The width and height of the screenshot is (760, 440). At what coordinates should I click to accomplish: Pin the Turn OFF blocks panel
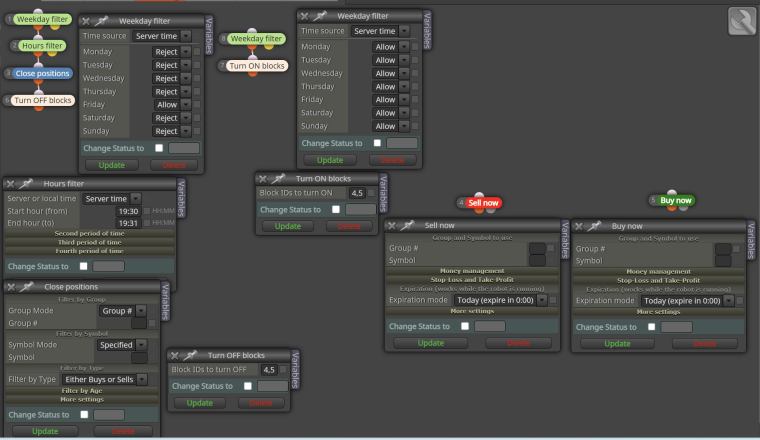pyautogui.click(x=190, y=355)
